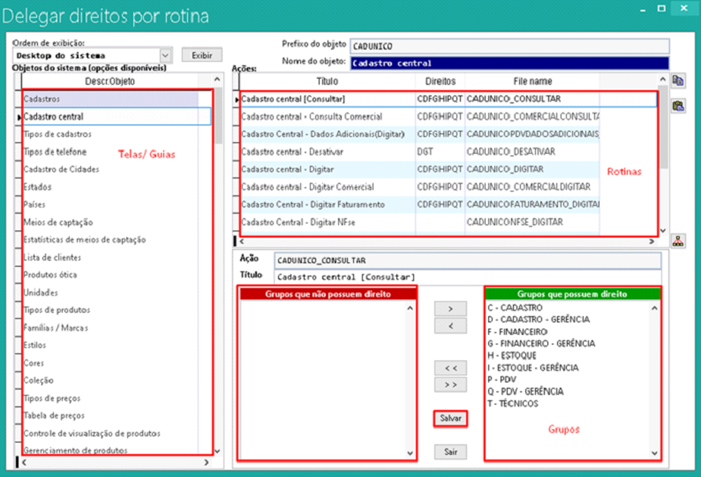
Task: Click the Direitos column header
Action: [440, 81]
